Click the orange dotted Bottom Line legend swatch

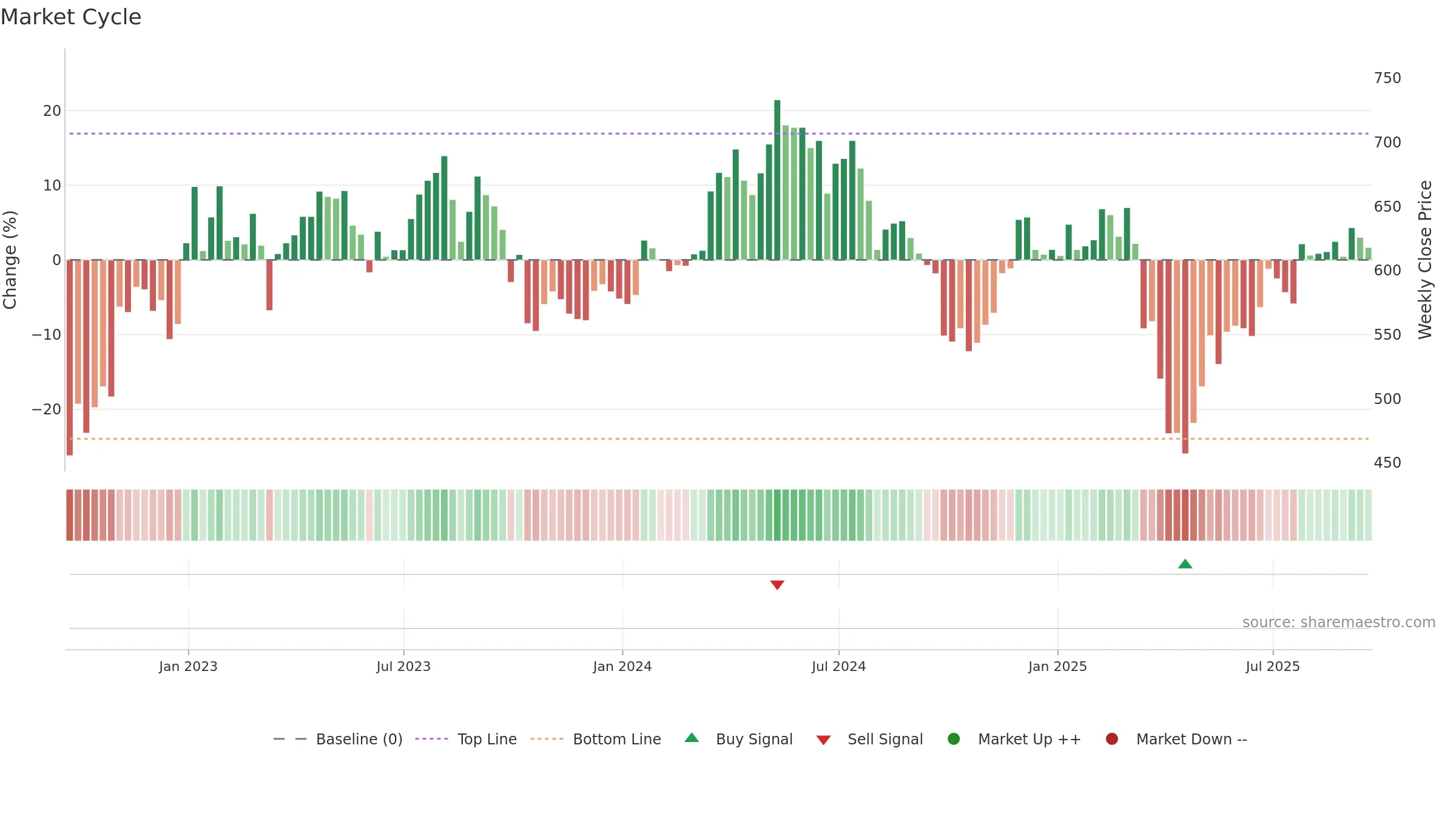tap(547, 739)
